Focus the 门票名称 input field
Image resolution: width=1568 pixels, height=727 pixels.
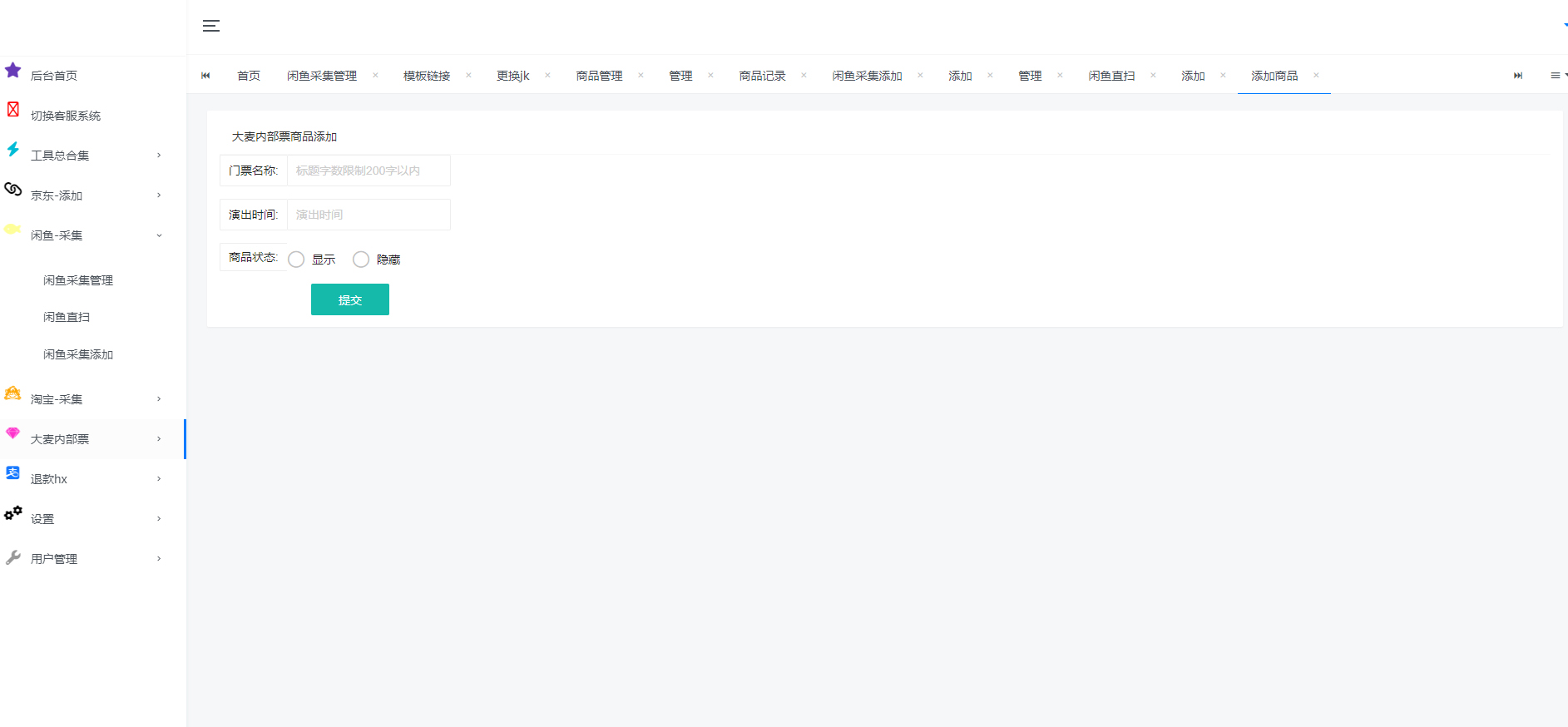tap(369, 171)
